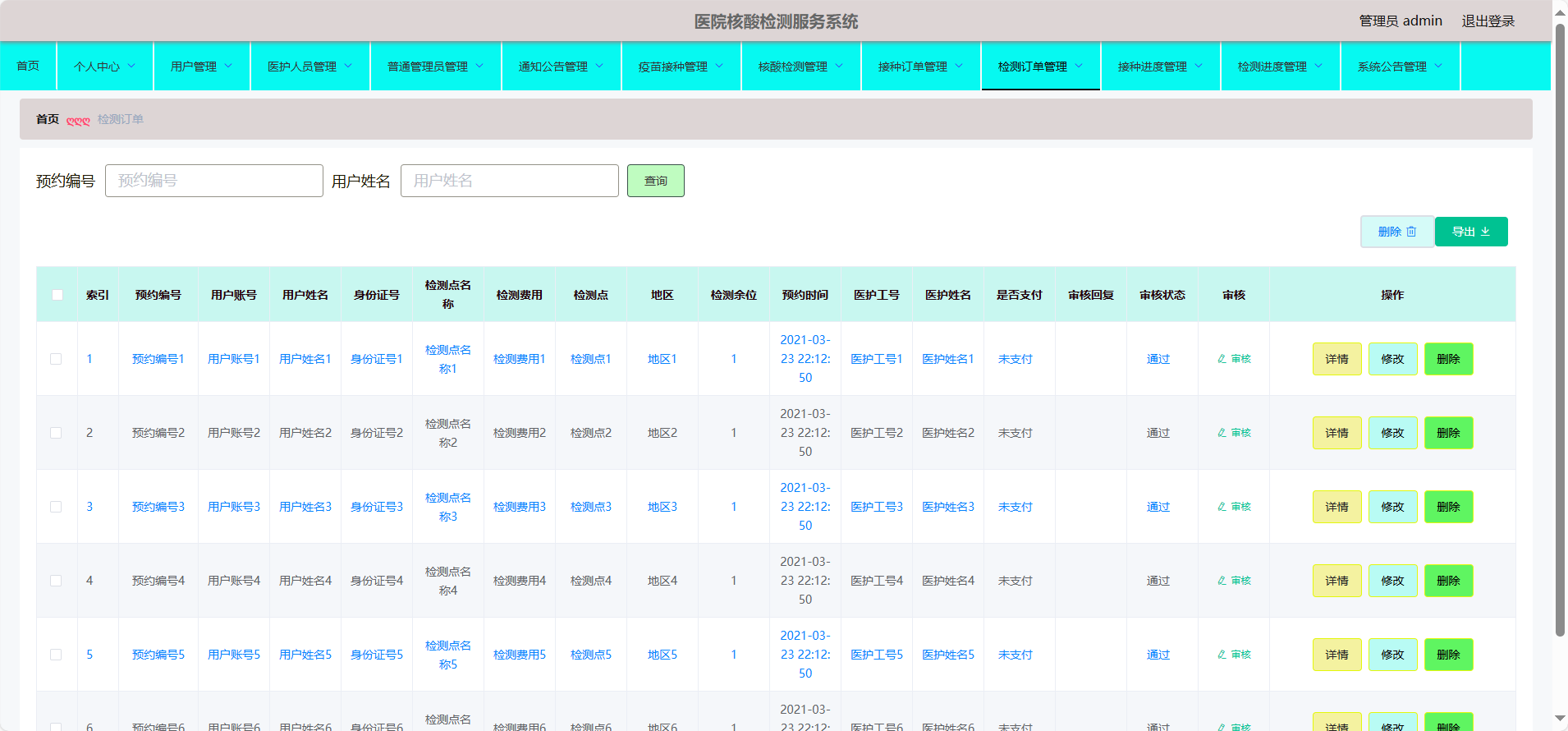This screenshot has height=731, width=1568.
Task: Click the vertical page scrollbar thumb
Action: (x=1560, y=329)
